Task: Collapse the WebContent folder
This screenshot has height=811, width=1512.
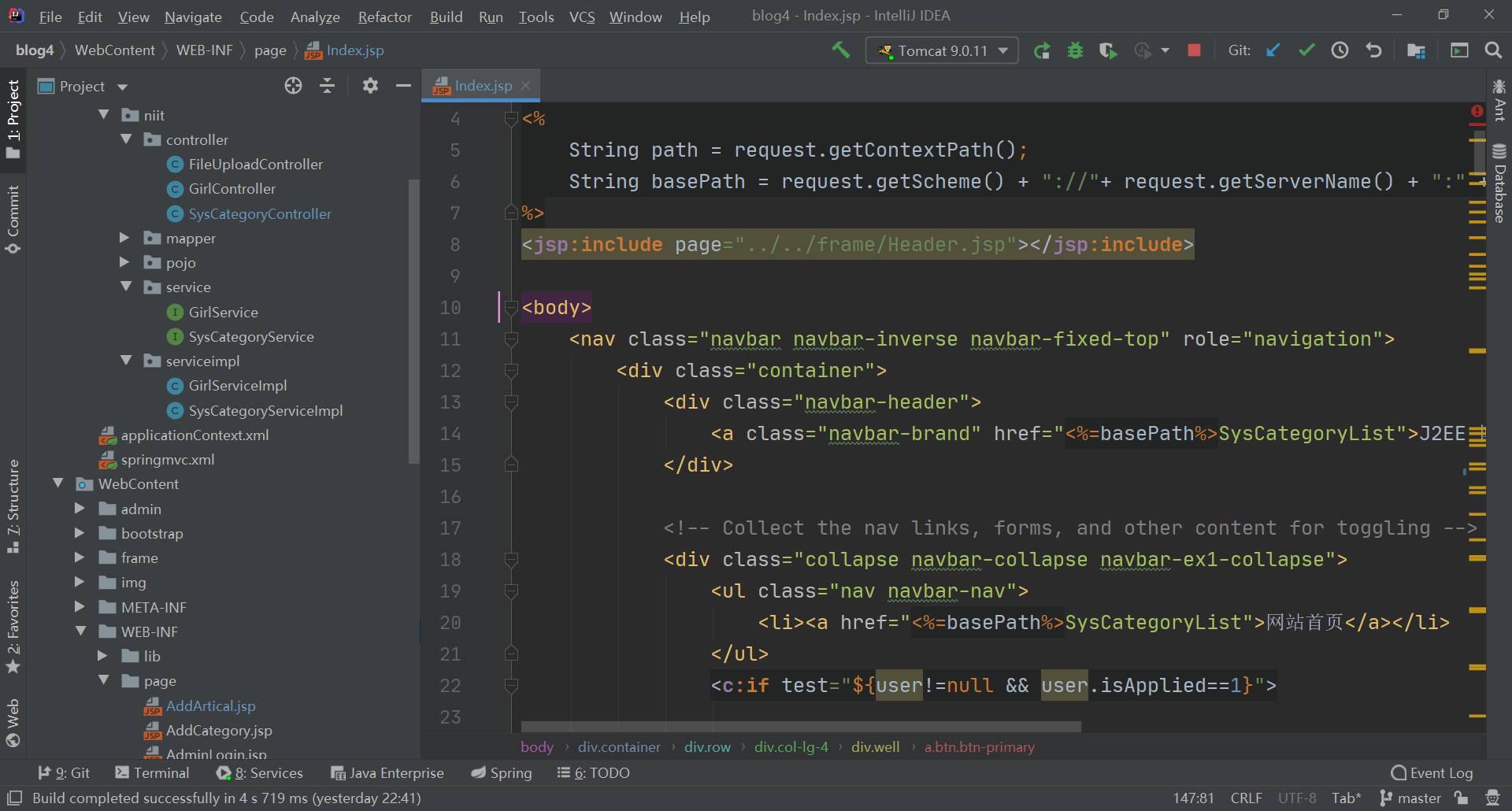Action: (58, 483)
